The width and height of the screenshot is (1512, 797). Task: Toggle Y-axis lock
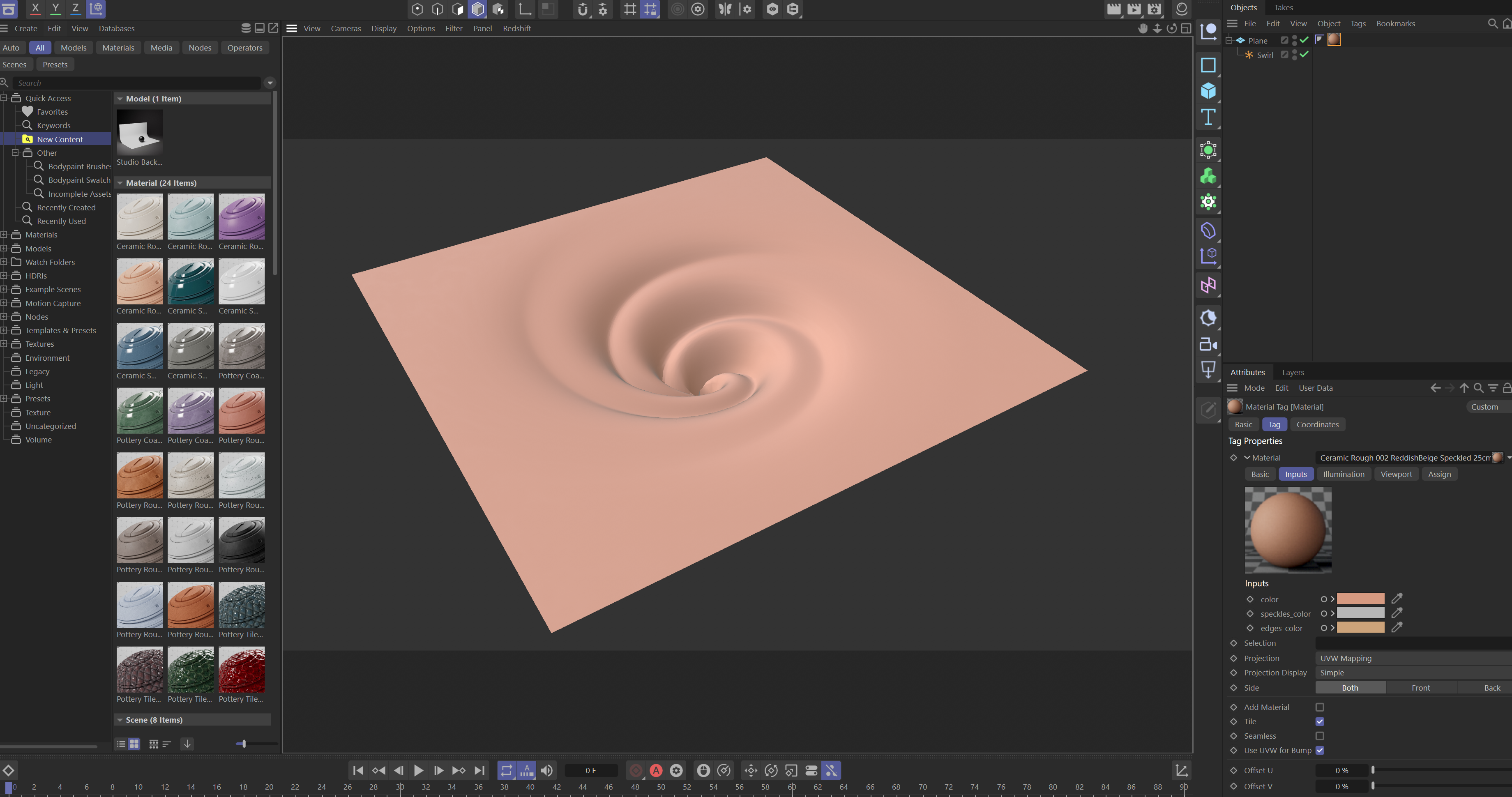(55, 8)
